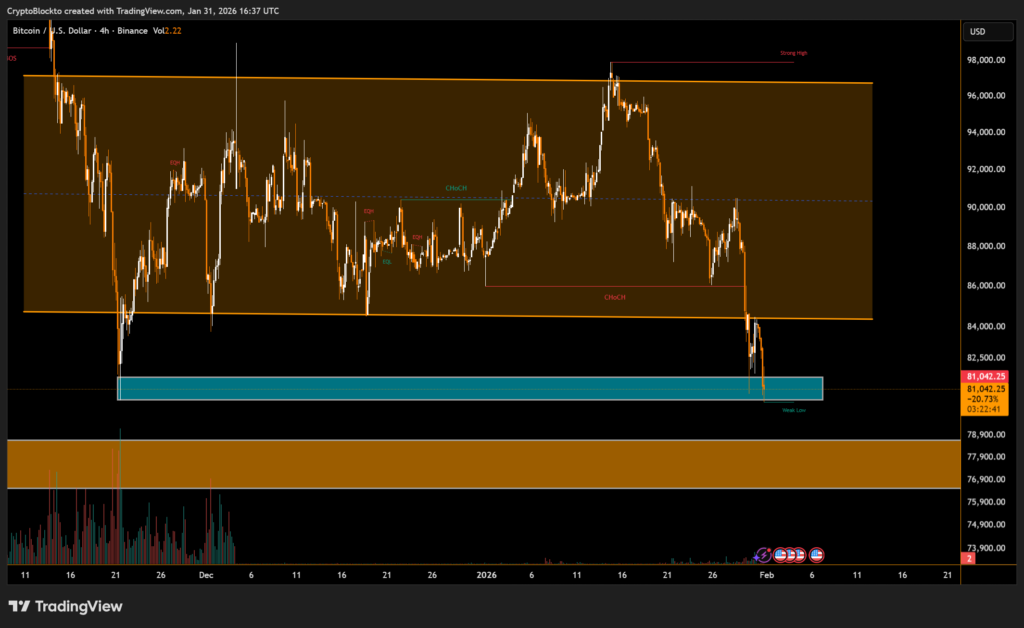Click the TradingView logo
The height and width of the screenshot is (628, 1024).
[65, 606]
